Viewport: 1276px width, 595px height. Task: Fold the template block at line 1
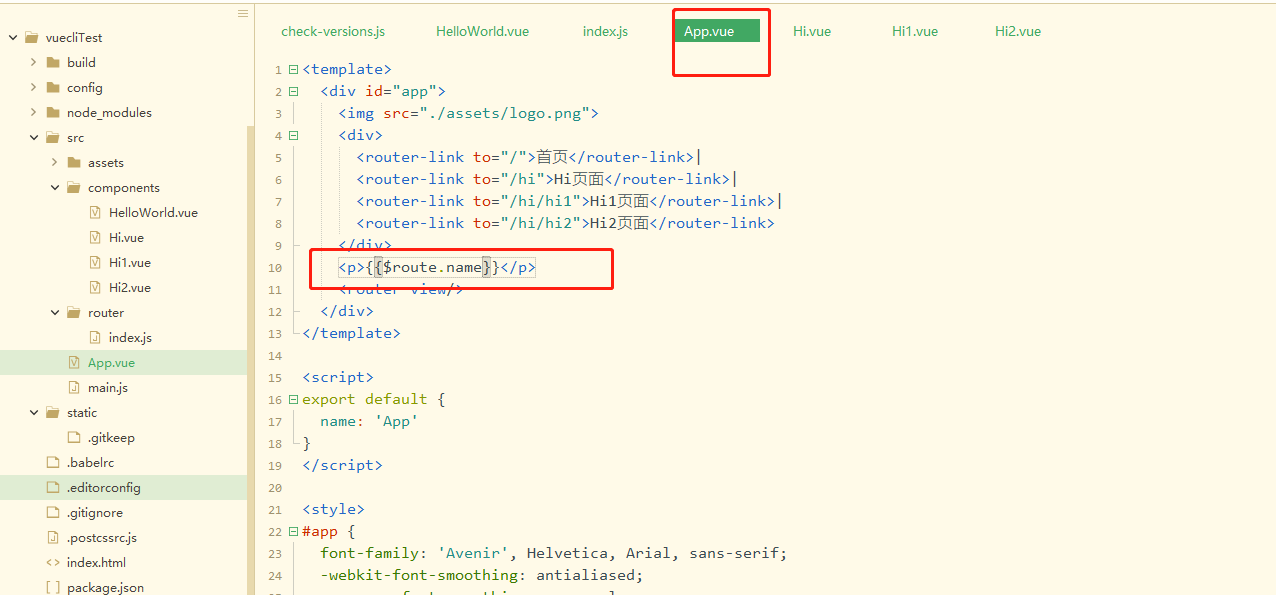click(293, 70)
